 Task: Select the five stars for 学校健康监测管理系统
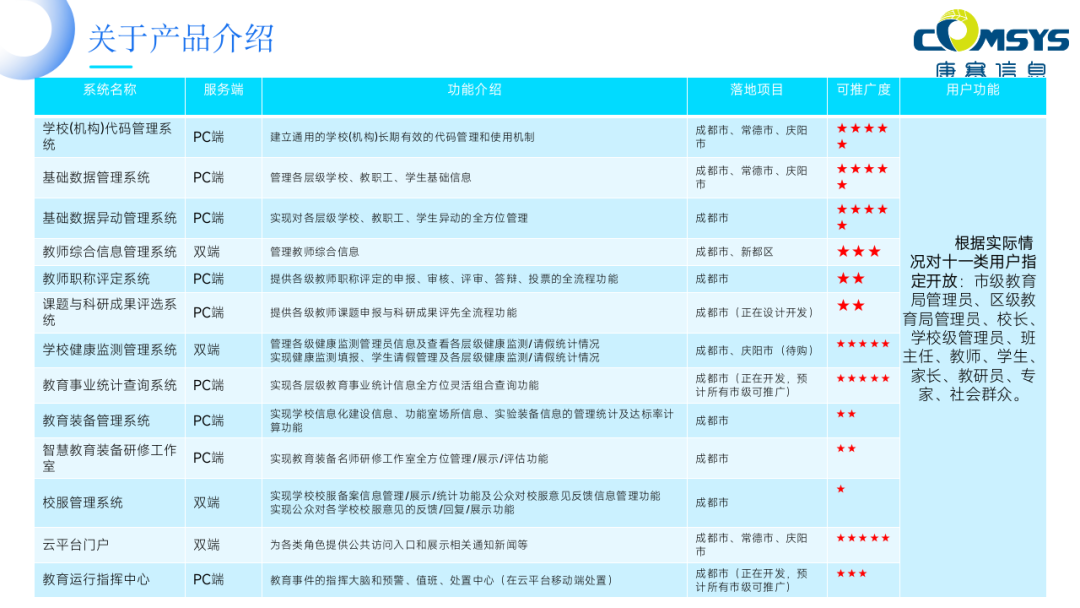[863, 344]
